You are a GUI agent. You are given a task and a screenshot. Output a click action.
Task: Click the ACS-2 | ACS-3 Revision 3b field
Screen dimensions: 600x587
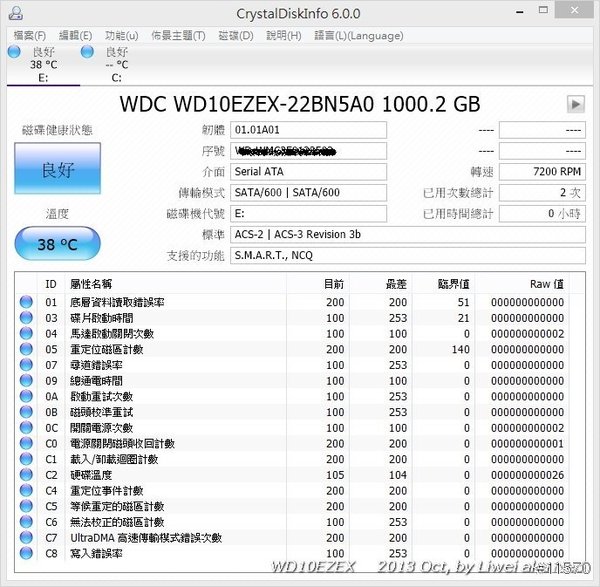[x=408, y=234]
